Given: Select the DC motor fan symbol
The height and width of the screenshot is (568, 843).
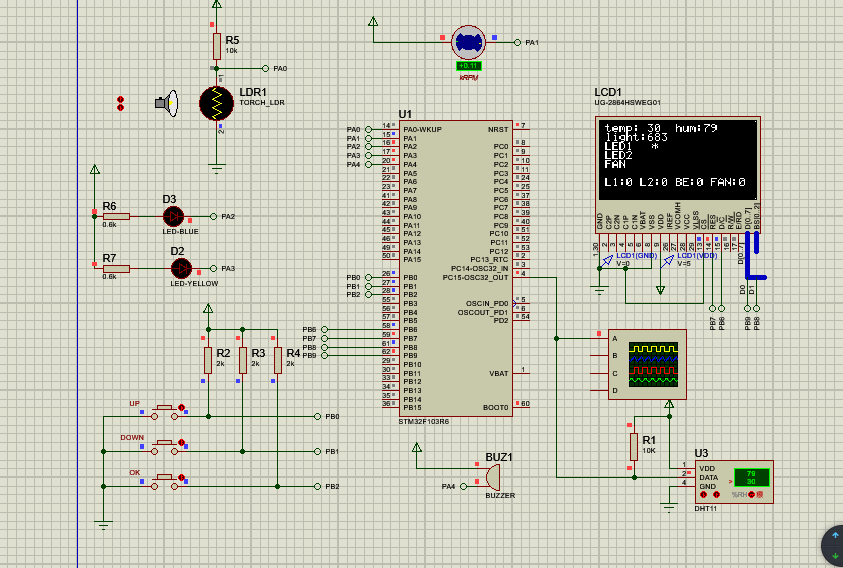Looking at the screenshot, I should [x=468, y=42].
